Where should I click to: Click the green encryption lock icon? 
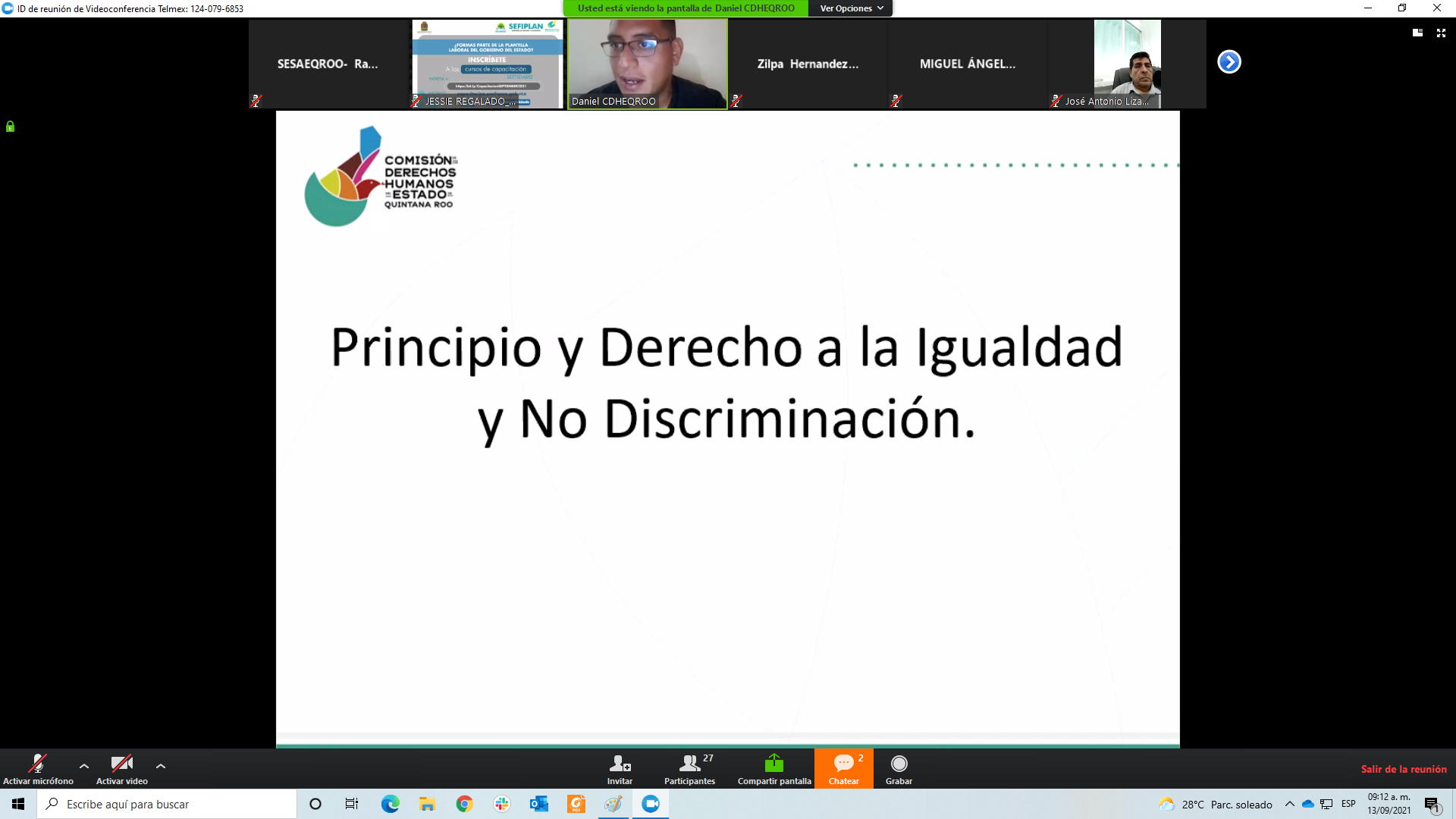coord(11,127)
